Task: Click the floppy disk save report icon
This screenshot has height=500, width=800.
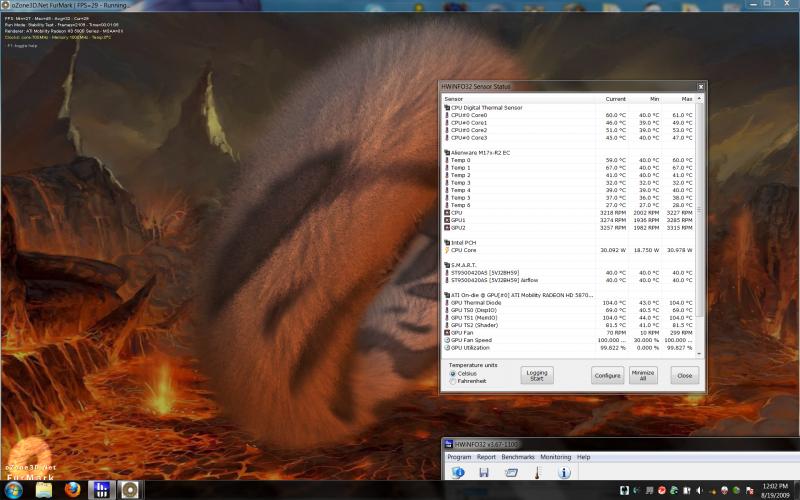Action: click(x=484, y=472)
